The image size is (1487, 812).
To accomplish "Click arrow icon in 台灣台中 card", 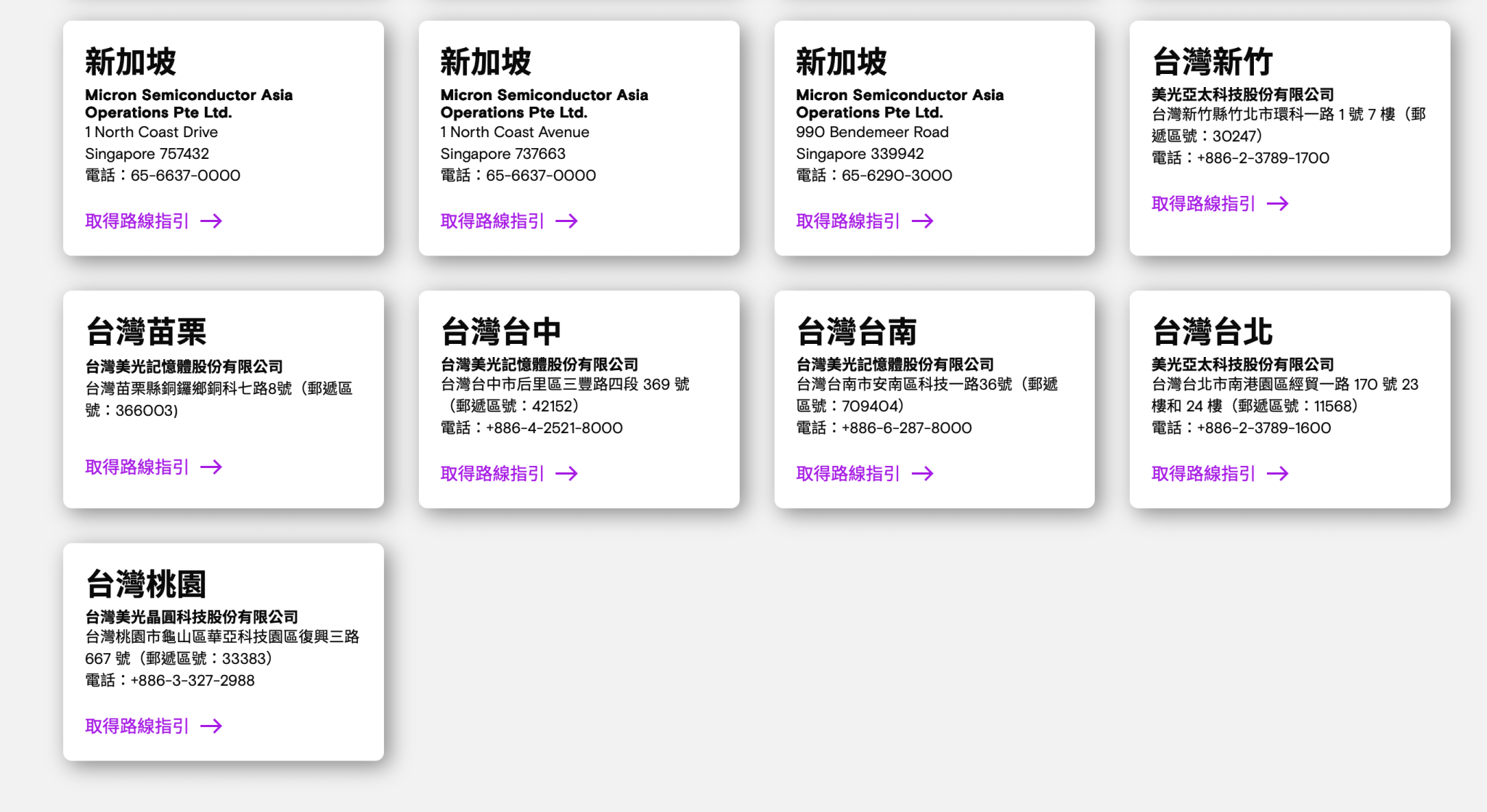I will coord(567,473).
